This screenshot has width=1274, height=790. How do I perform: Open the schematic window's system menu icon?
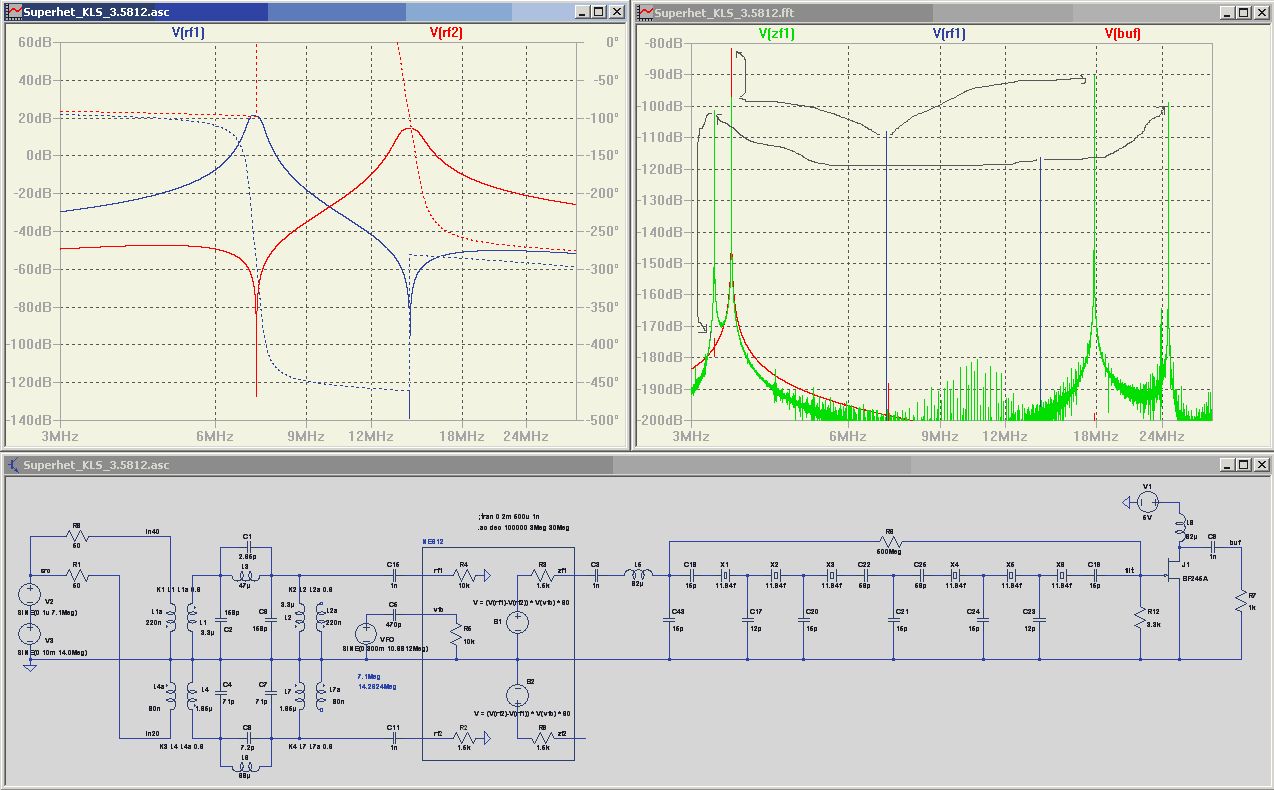coord(13,465)
